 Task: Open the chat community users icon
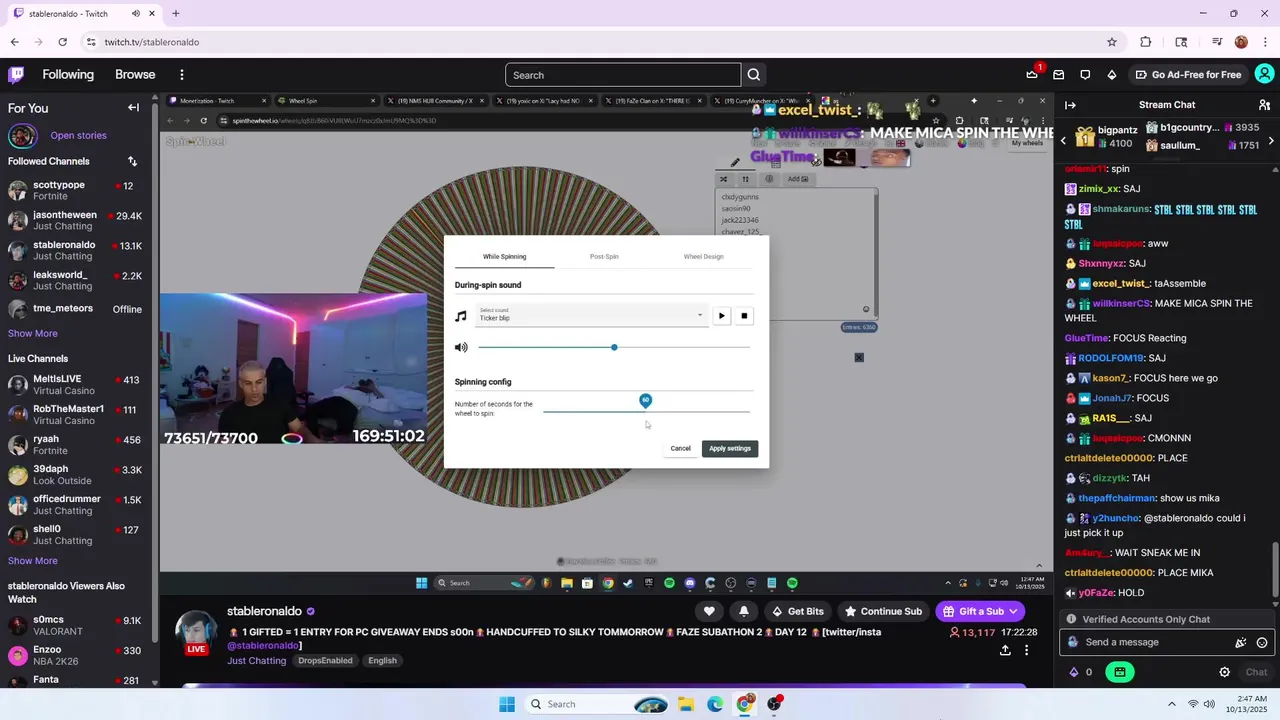pos(1264,105)
